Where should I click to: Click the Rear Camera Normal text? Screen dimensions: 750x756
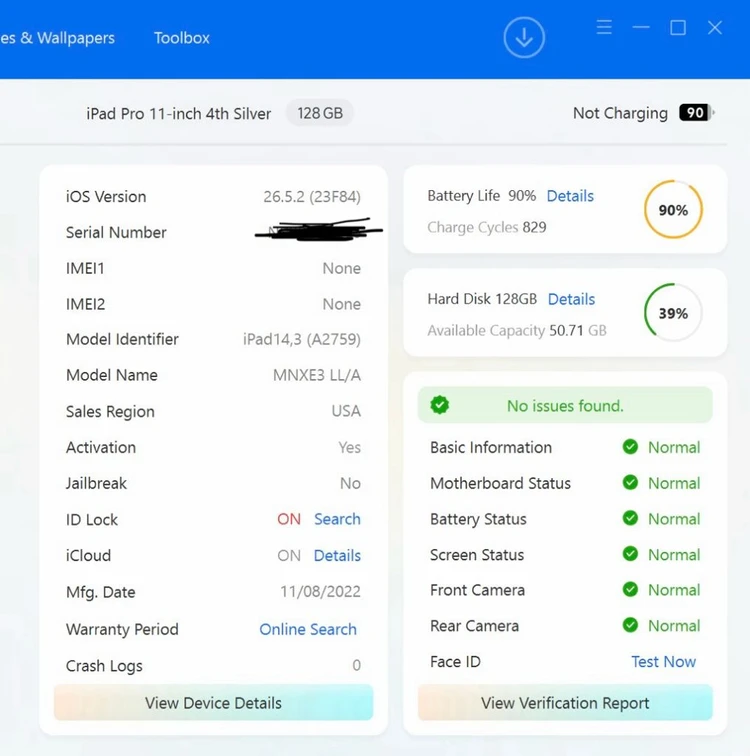pyautogui.click(x=673, y=626)
